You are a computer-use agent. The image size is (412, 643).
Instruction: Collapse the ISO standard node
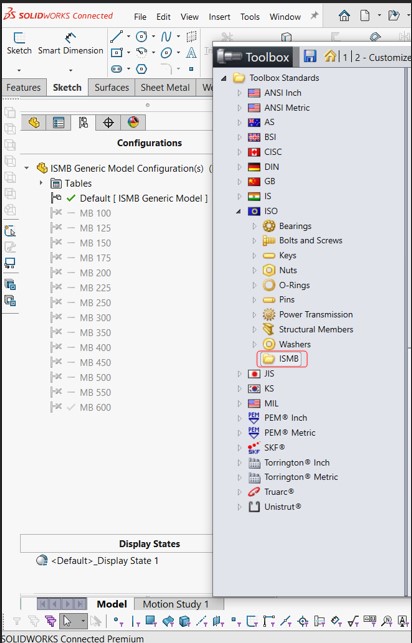(239, 211)
